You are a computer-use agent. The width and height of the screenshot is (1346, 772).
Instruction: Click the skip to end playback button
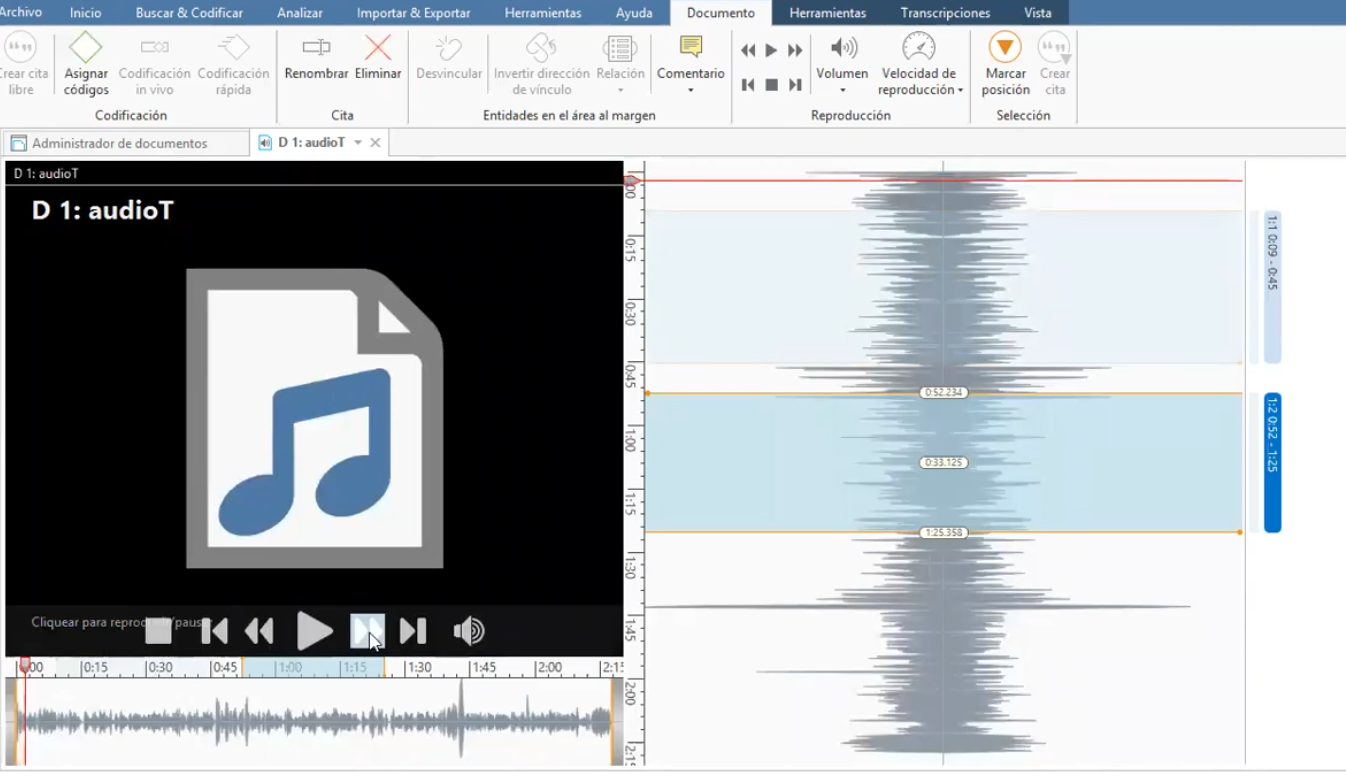[411, 630]
